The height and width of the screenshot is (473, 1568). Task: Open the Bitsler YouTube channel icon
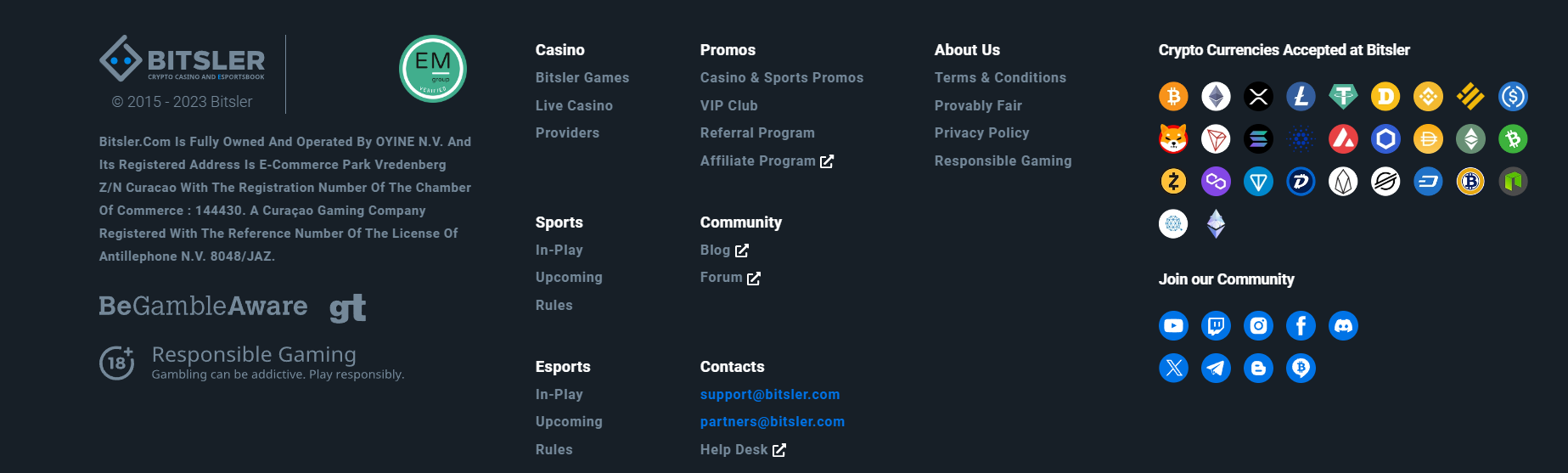pos(1173,326)
